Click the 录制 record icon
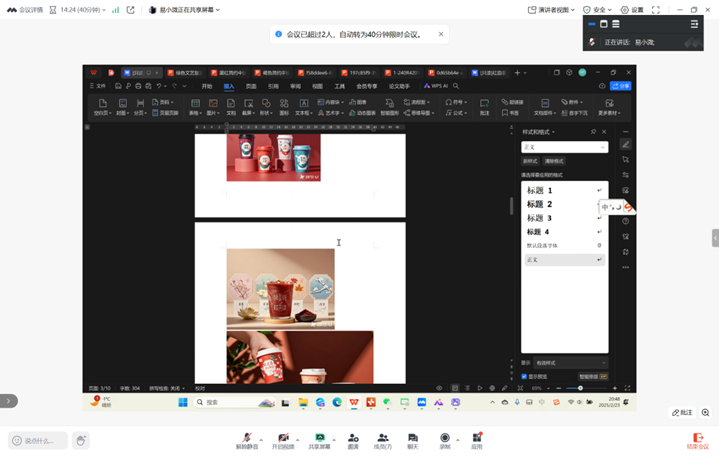This screenshot has height=456, width=719. click(445, 438)
